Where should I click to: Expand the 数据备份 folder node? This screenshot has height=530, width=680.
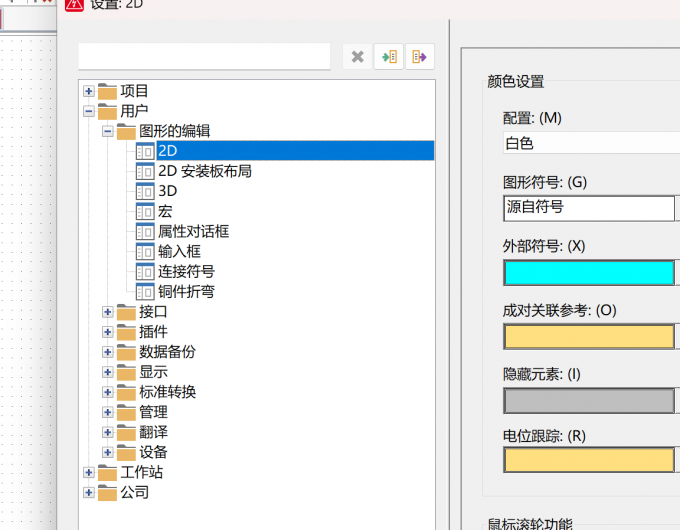click(x=108, y=352)
